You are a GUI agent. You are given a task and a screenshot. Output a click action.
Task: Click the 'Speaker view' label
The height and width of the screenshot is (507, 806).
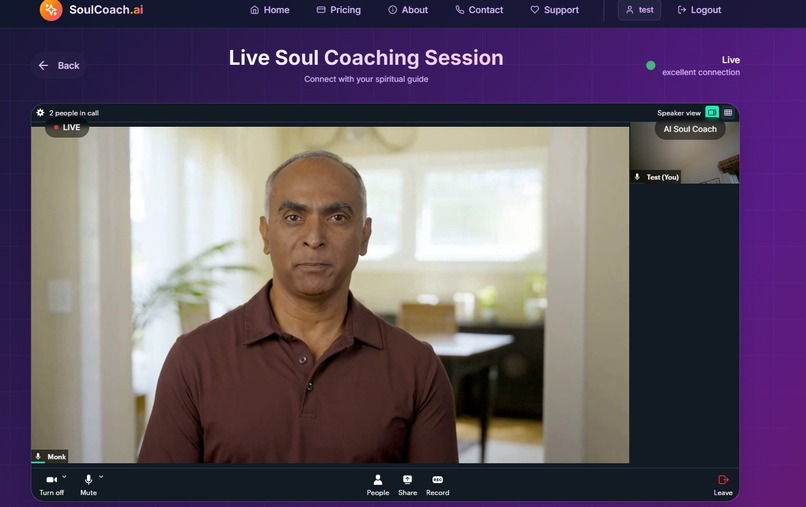679,113
